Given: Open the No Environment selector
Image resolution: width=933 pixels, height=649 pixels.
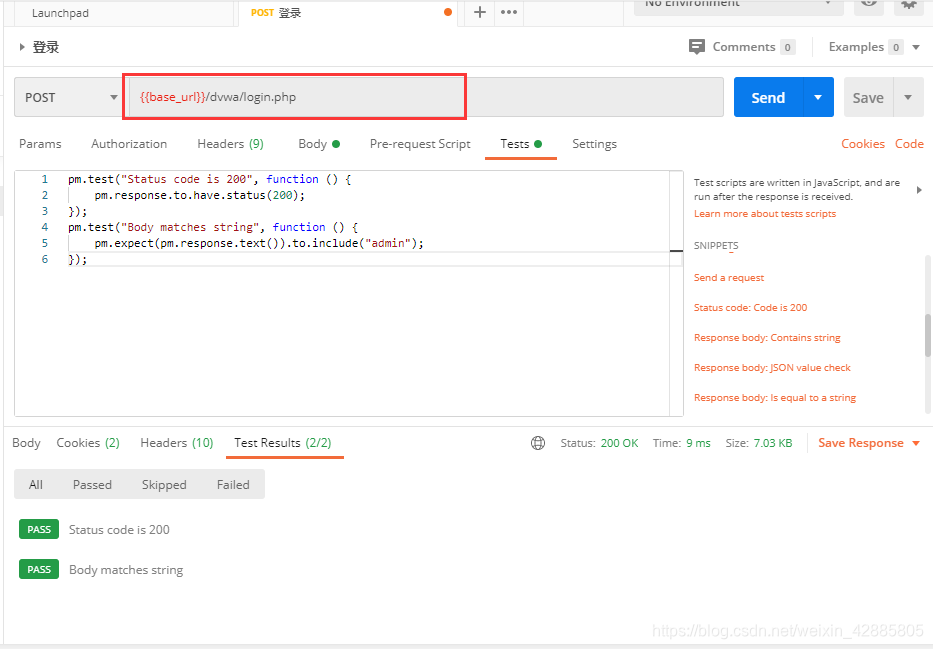Looking at the screenshot, I should 738,6.
